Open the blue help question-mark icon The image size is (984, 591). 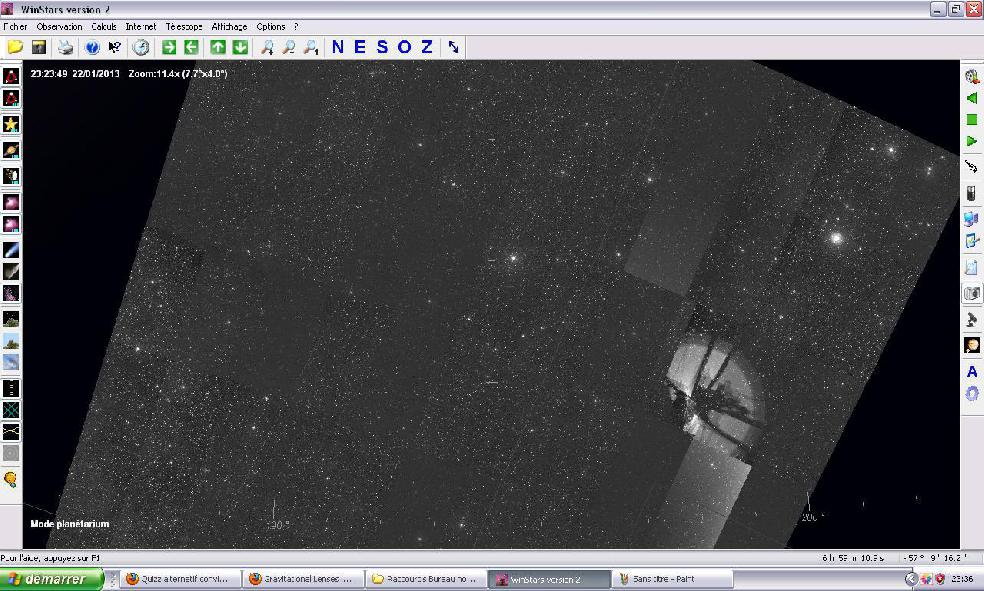[92, 47]
